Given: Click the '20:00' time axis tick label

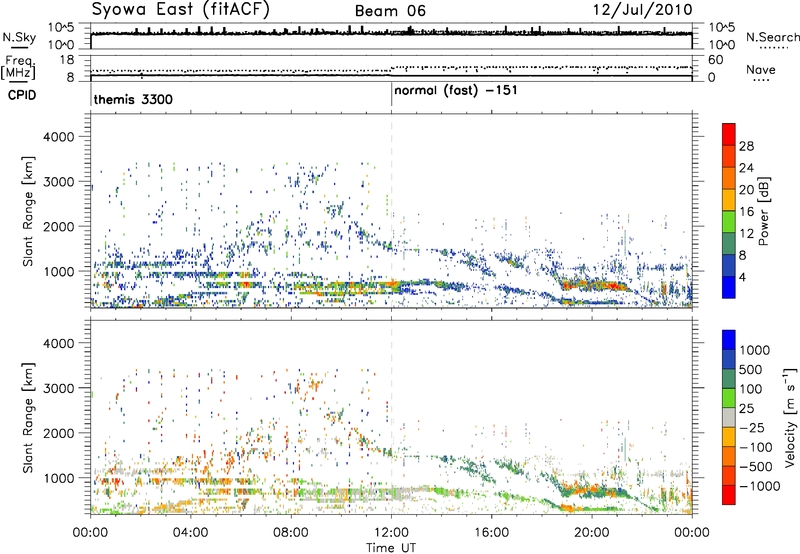Looking at the screenshot, I should [592, 533].
